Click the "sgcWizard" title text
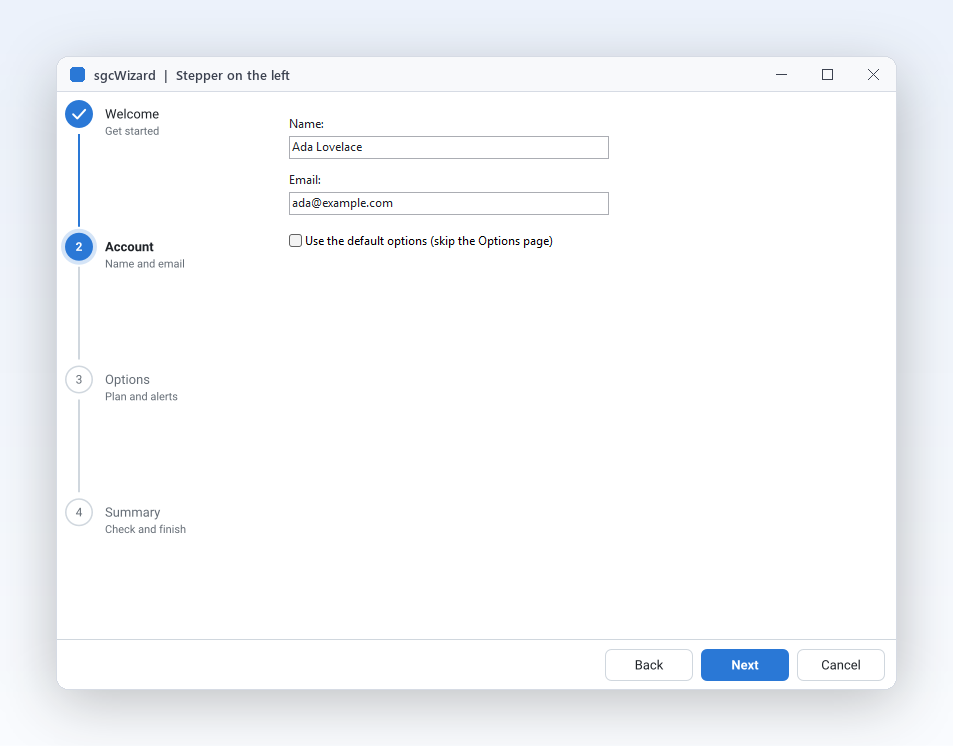Image resolution: width=953 pixels, height=746 pixels. (x=125, y=75)
